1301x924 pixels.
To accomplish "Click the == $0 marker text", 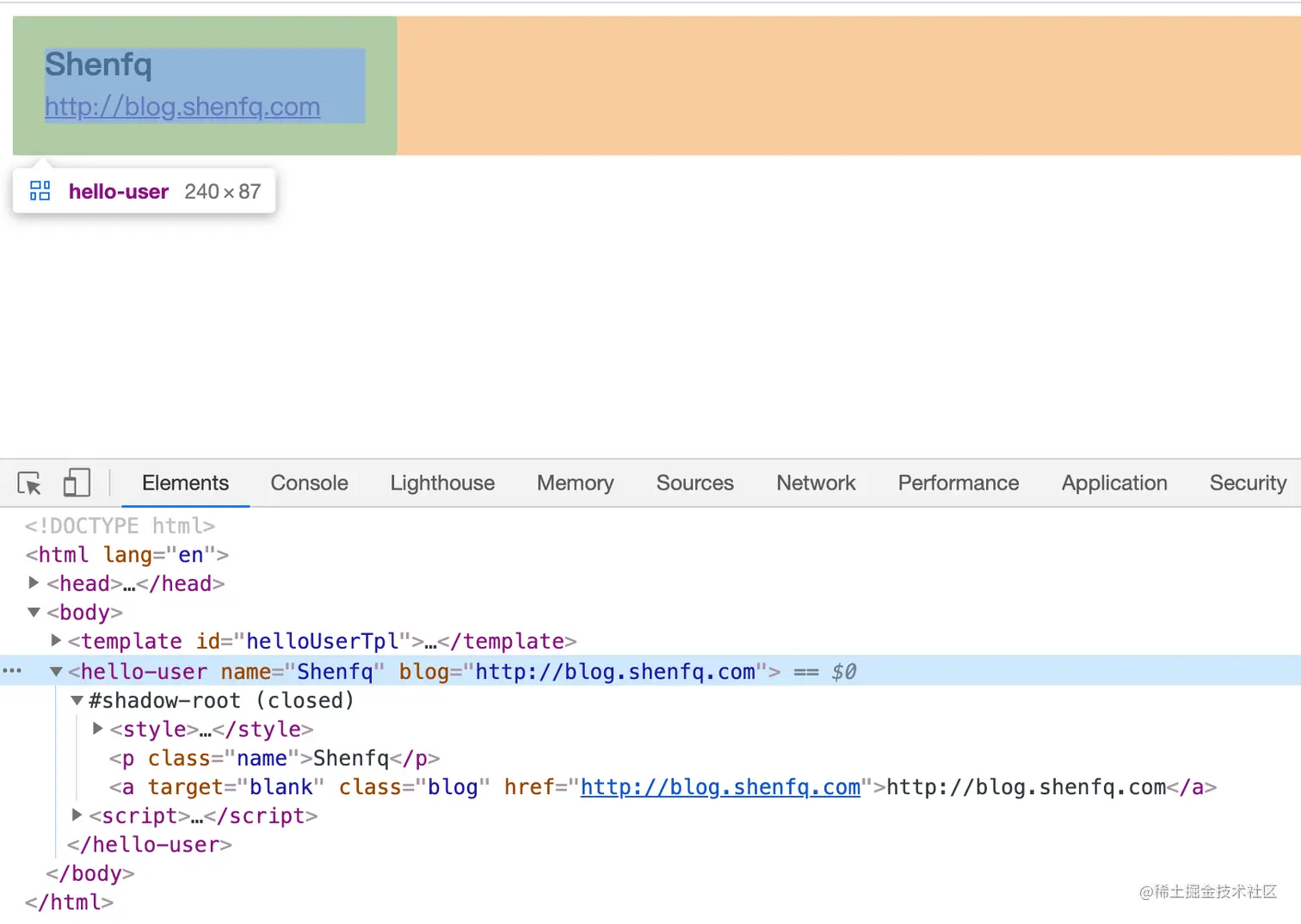I will tap(824, 672).
